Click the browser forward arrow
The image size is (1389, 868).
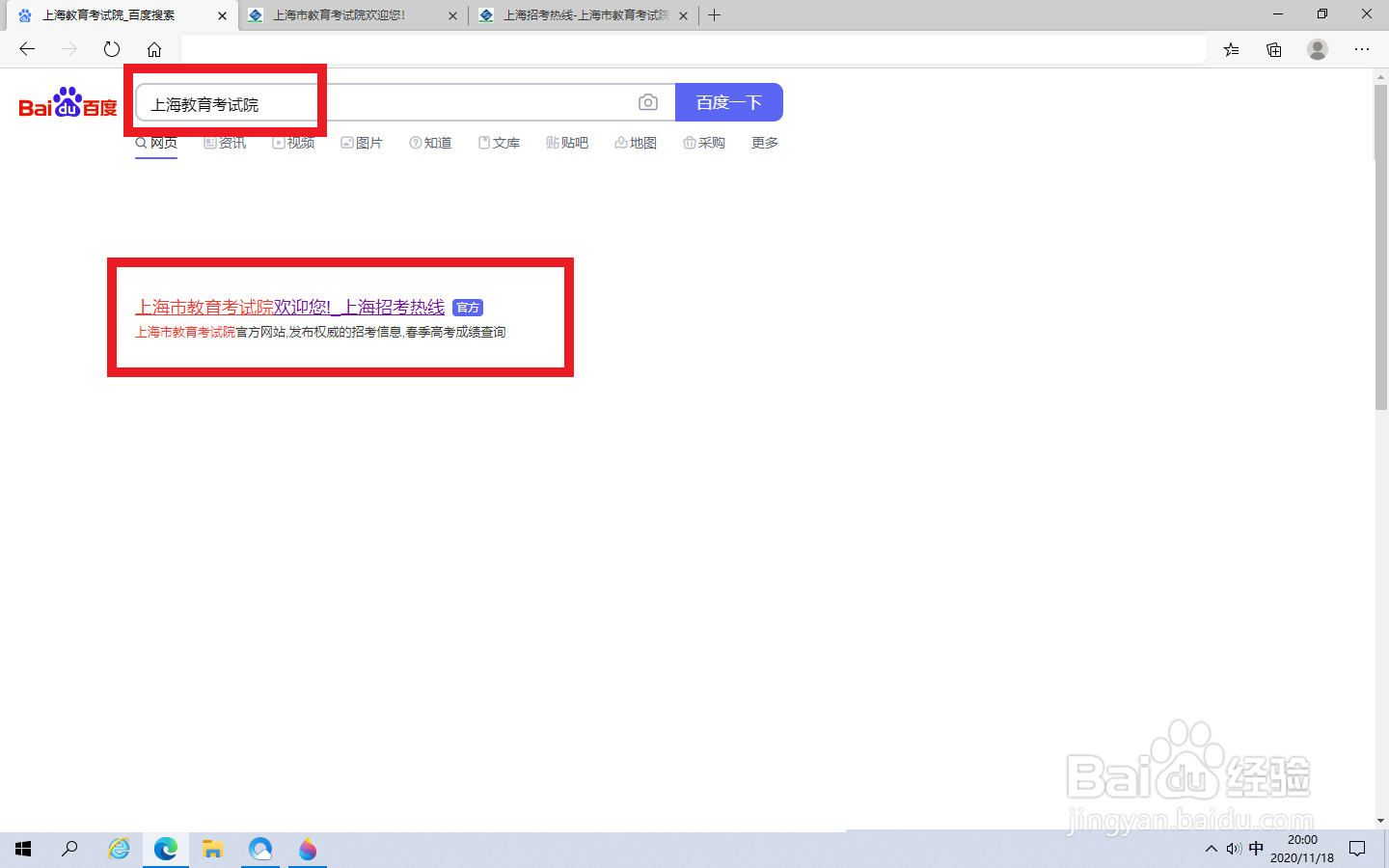tap(69, 49)
